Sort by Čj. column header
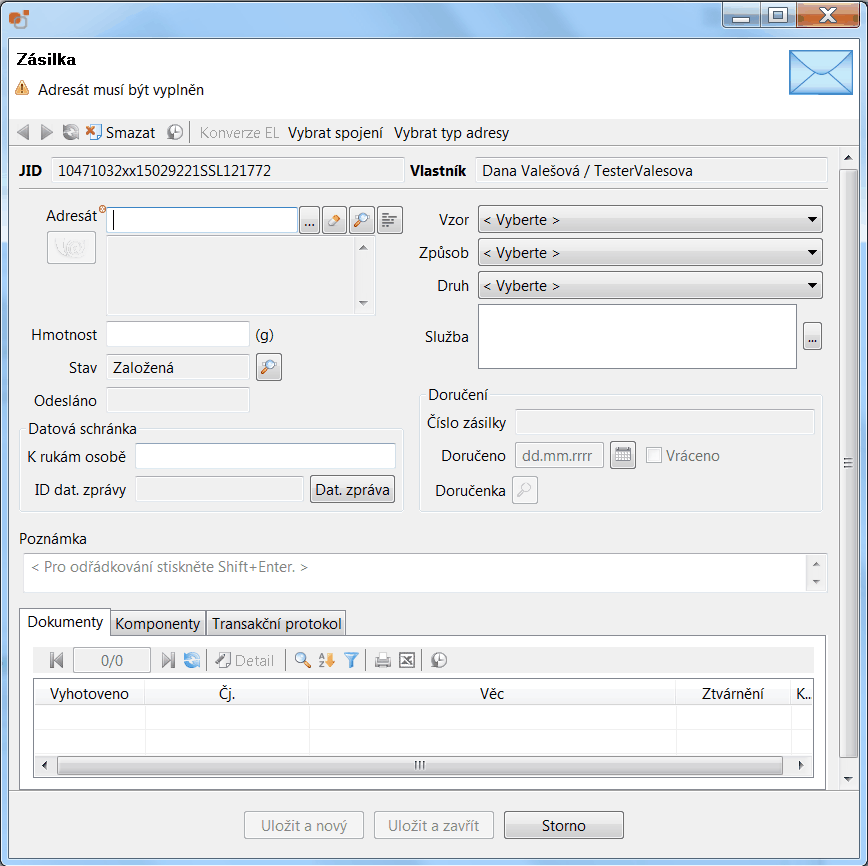This screenshot has width=868, height=866. (227, 693)
